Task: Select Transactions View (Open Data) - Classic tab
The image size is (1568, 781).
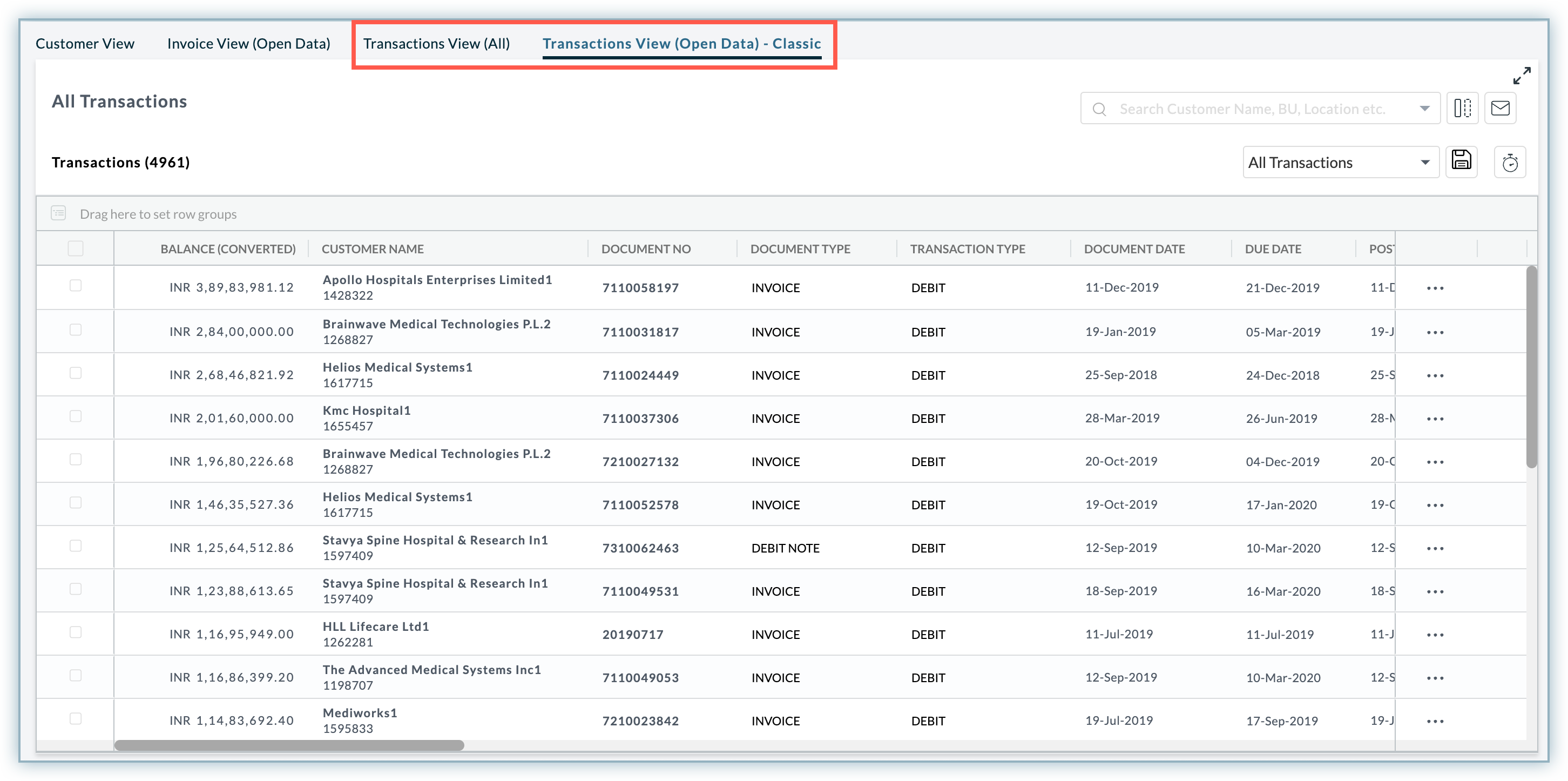Action: tap(682, 44)
